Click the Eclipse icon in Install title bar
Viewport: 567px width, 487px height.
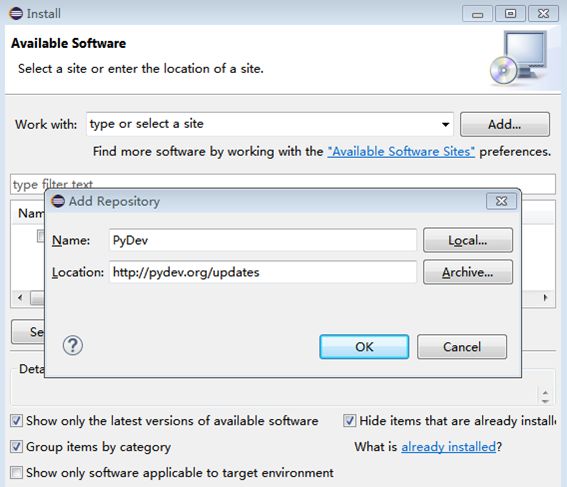click(16, 13)
